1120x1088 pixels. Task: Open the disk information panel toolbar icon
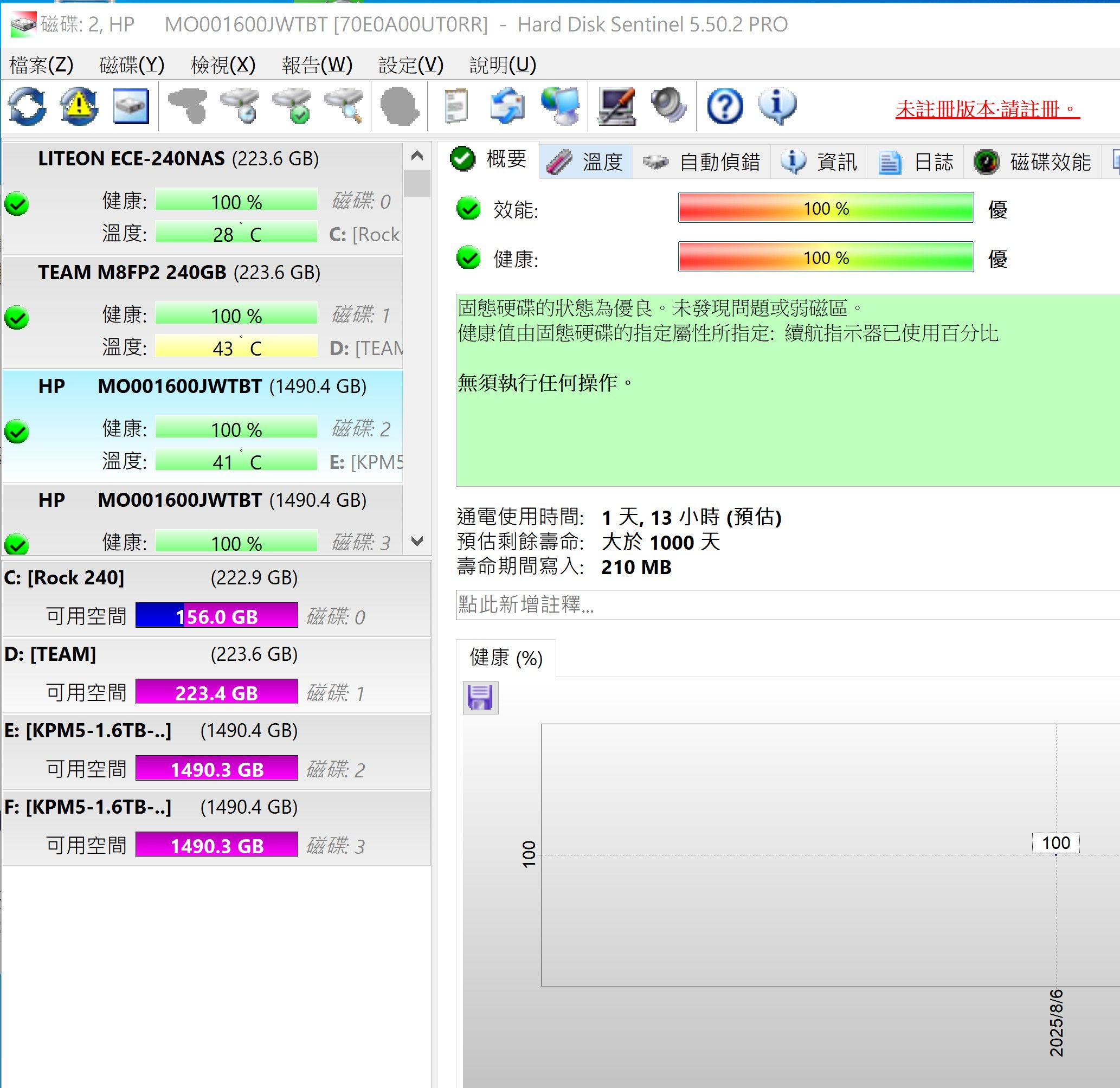(x=131, y=106)
